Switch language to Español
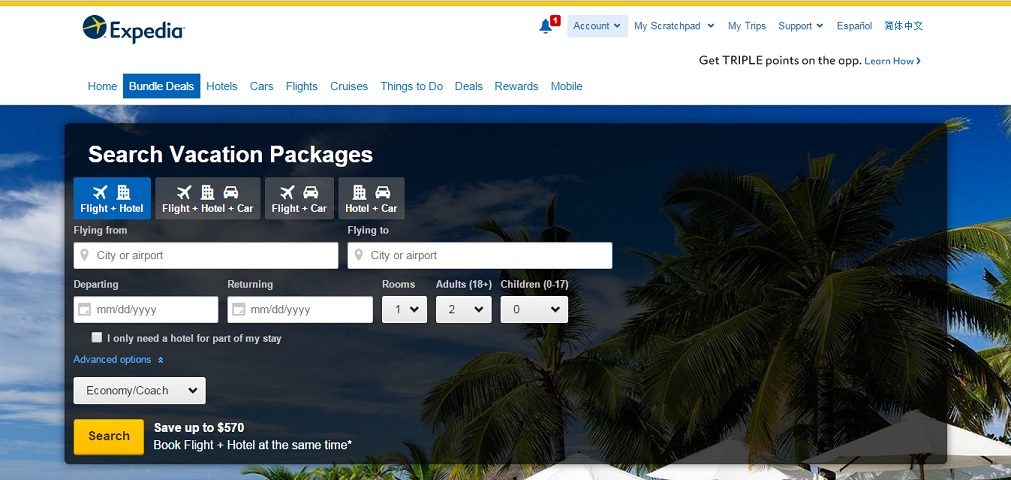Screen dimensions: 1011x480 click(854, 26)
